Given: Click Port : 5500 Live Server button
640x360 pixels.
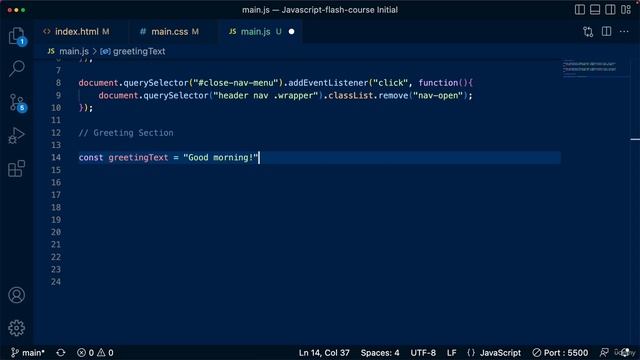Looking at the screenshot, I should click(x=560, y=353).
